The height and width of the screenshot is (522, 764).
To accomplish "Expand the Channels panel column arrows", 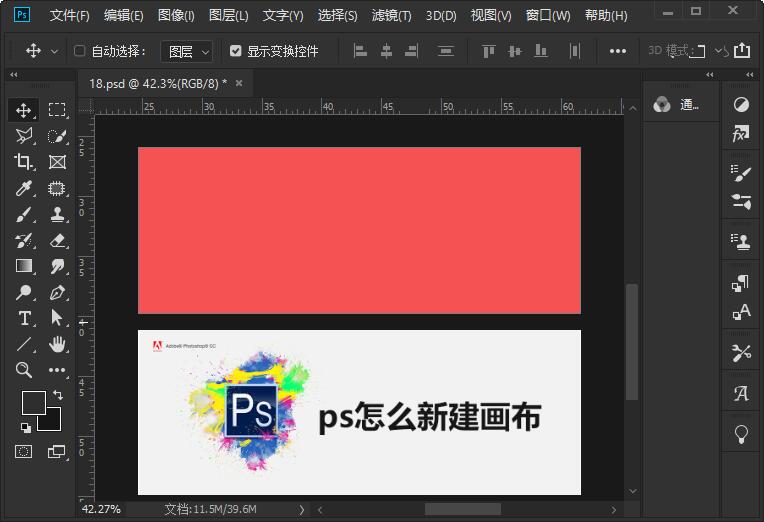I will (710, 75).
